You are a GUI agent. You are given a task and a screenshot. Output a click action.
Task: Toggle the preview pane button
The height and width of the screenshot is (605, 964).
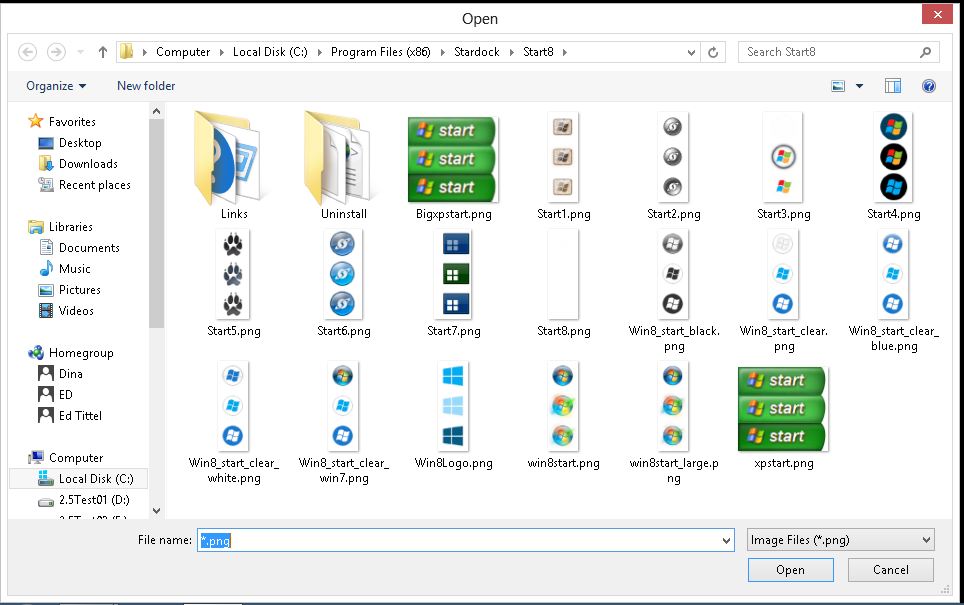[893, 86]
